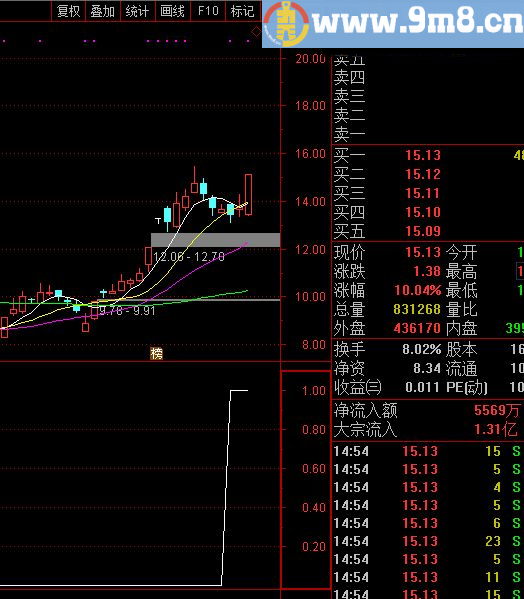Viewport: 524px width, 599px height.
Task: Click the 20.00 price axis label
Action: [311, 58]
